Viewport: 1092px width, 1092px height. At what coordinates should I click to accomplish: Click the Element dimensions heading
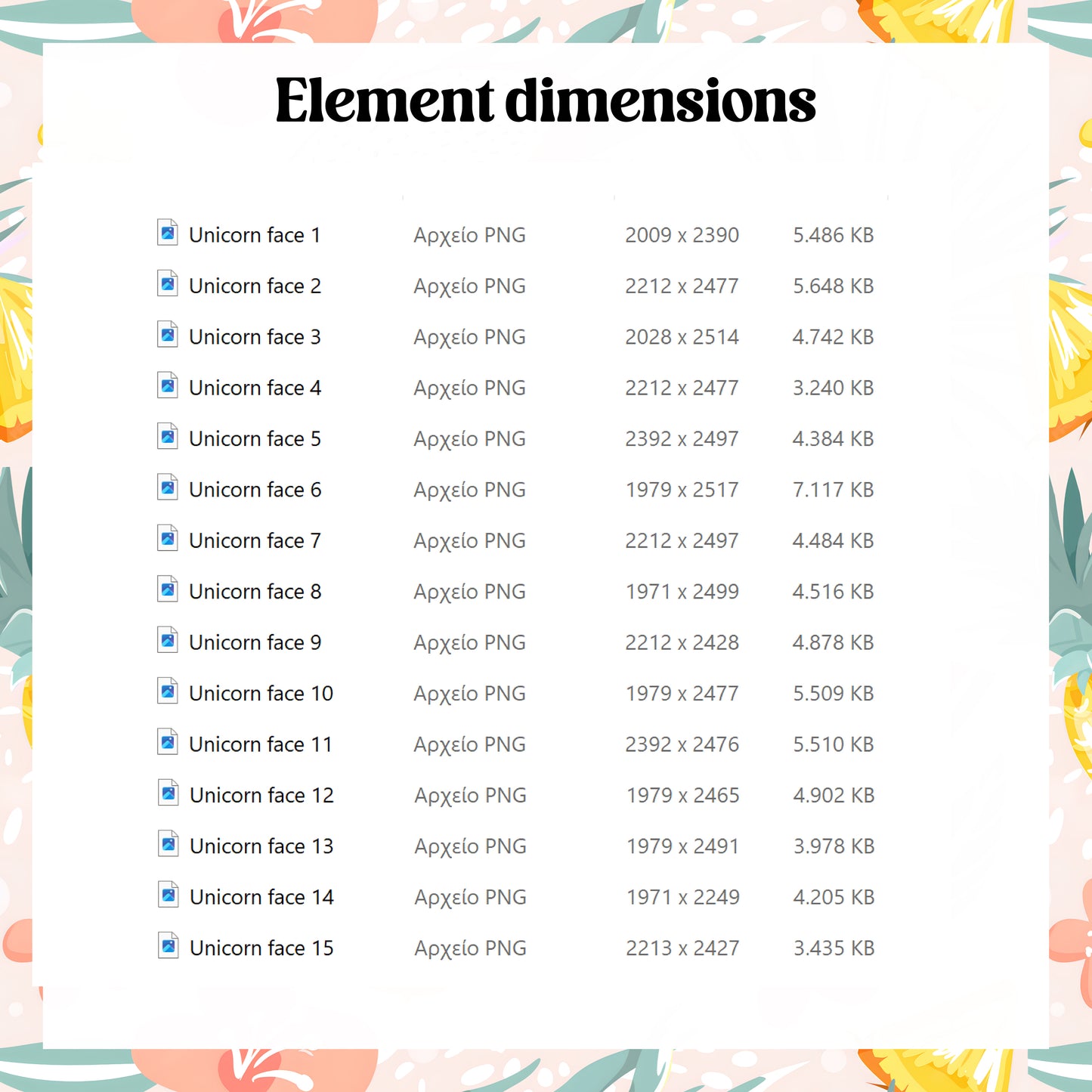coord(546,100)
